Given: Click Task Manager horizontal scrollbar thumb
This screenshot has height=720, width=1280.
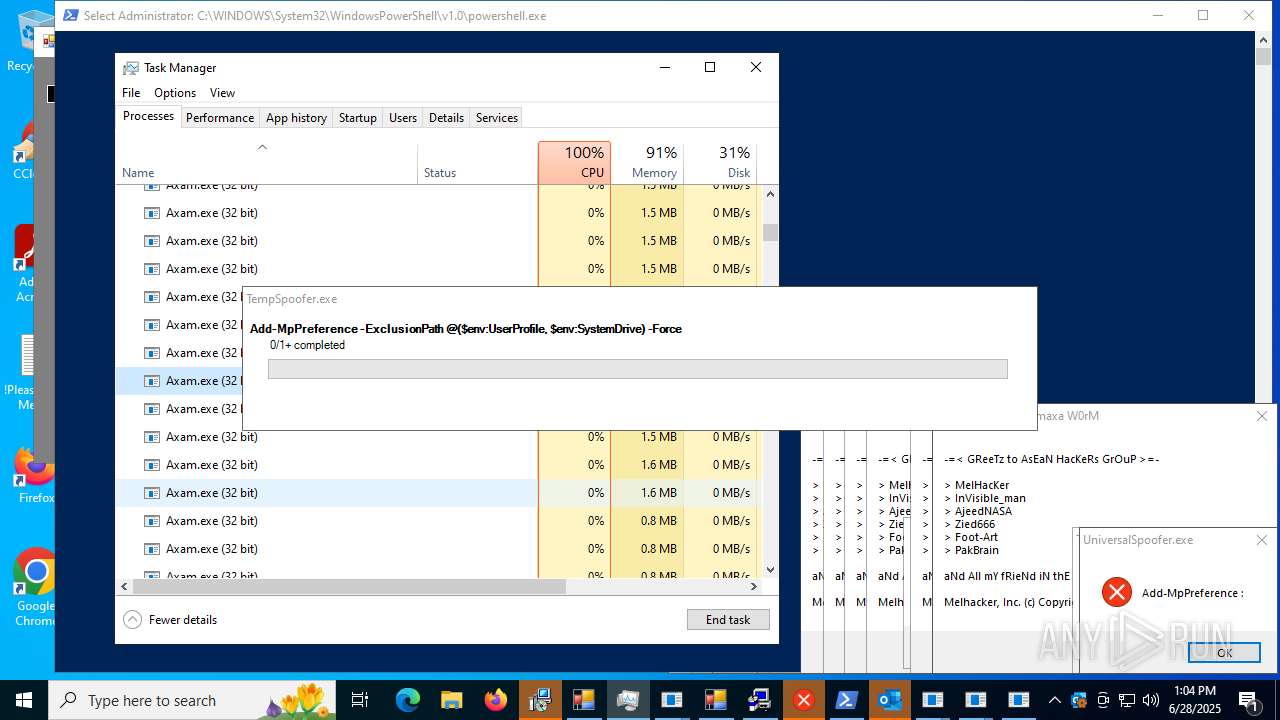Looking at the screenshot, I should point(349,587).
